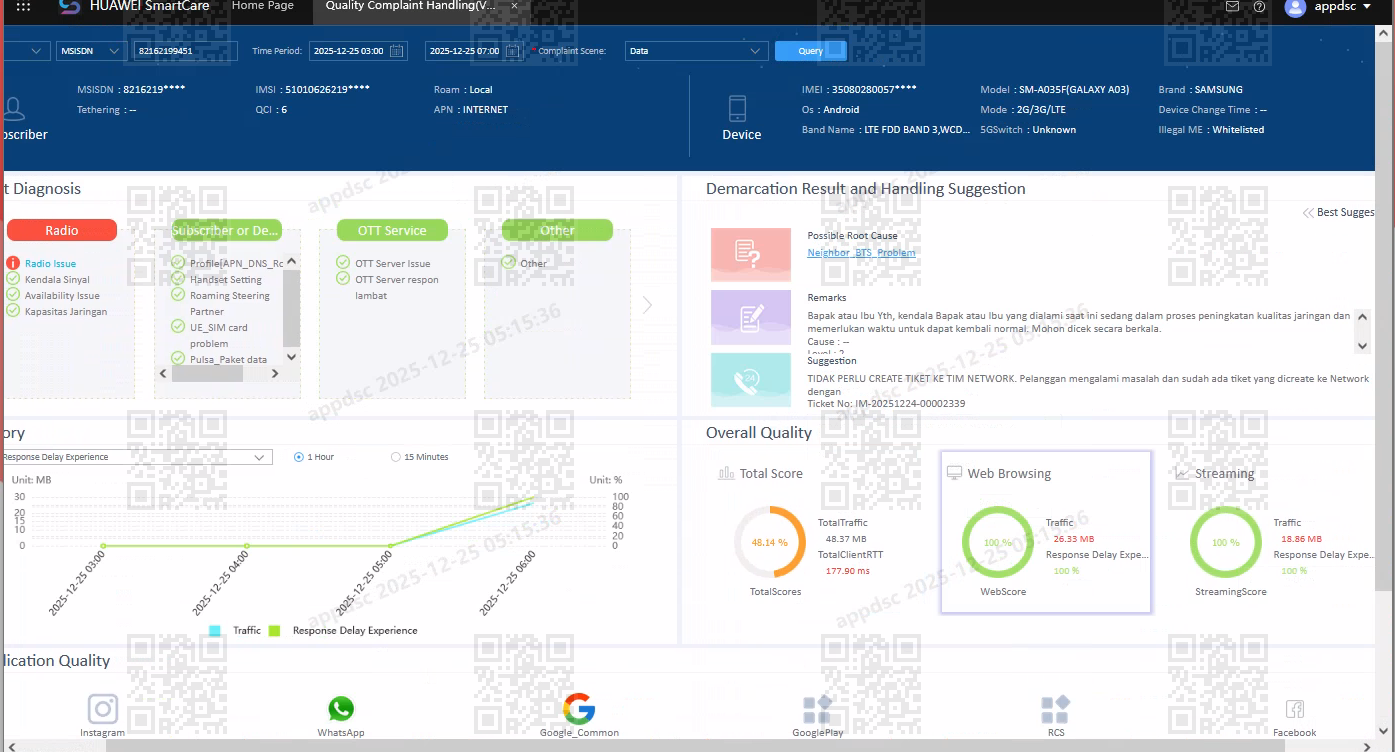Open the Neighbor_BTS_Problem link
The height and width of the screenshot is (752, 1395).
pyautogui.click(x=861, y=253)
